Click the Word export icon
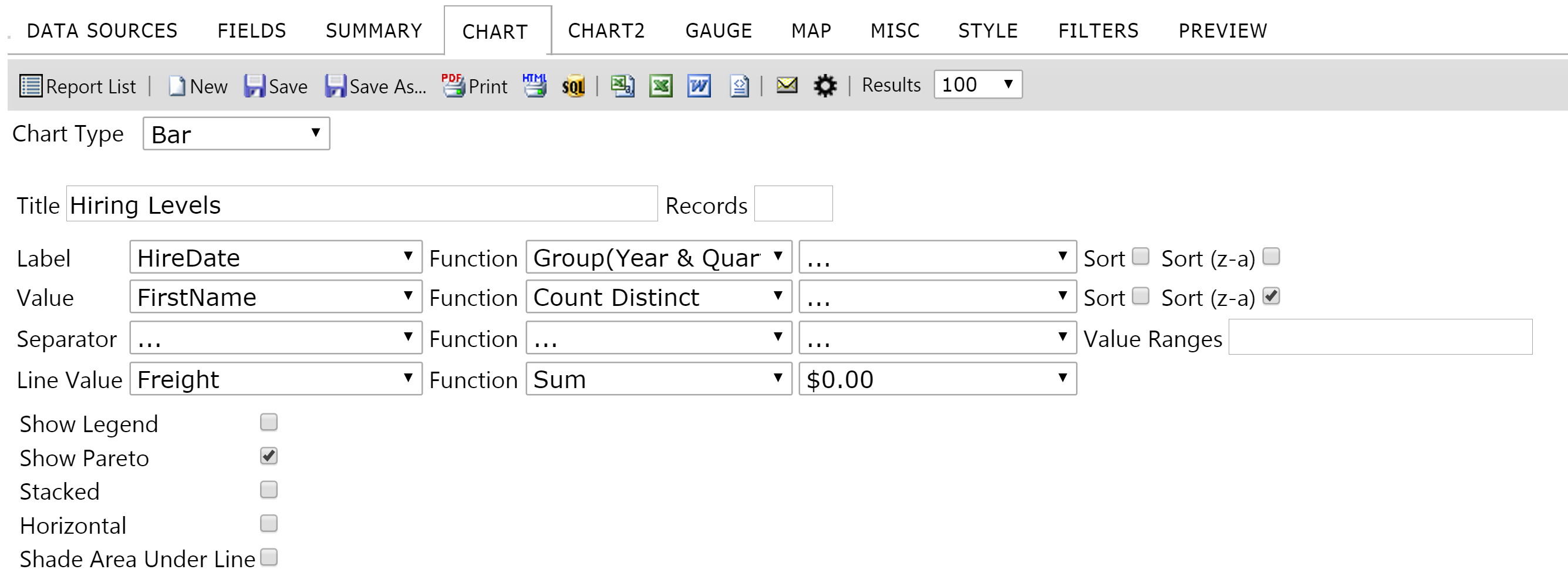This screenshot has width=1568, height=576. pos(699,85)
